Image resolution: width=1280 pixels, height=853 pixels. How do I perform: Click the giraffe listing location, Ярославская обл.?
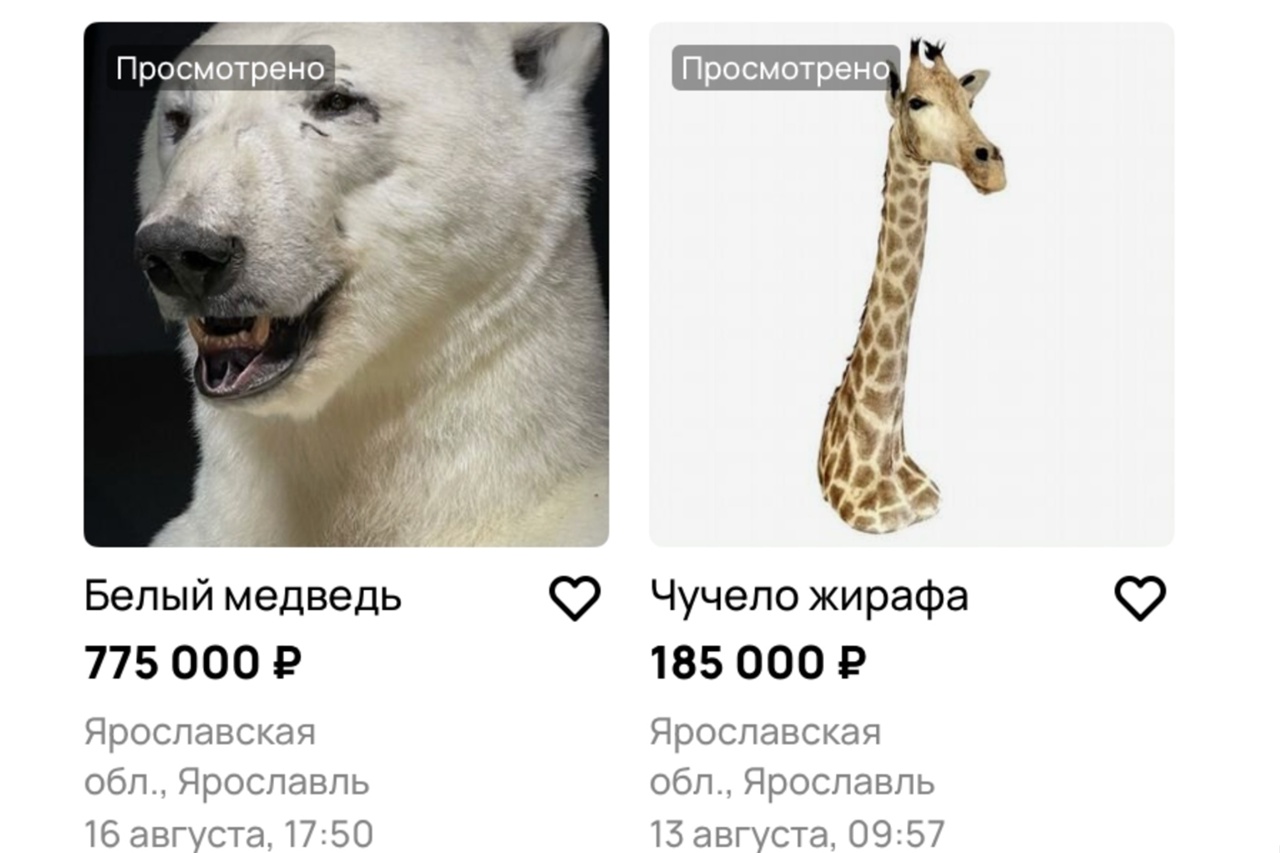coord(793,756)
